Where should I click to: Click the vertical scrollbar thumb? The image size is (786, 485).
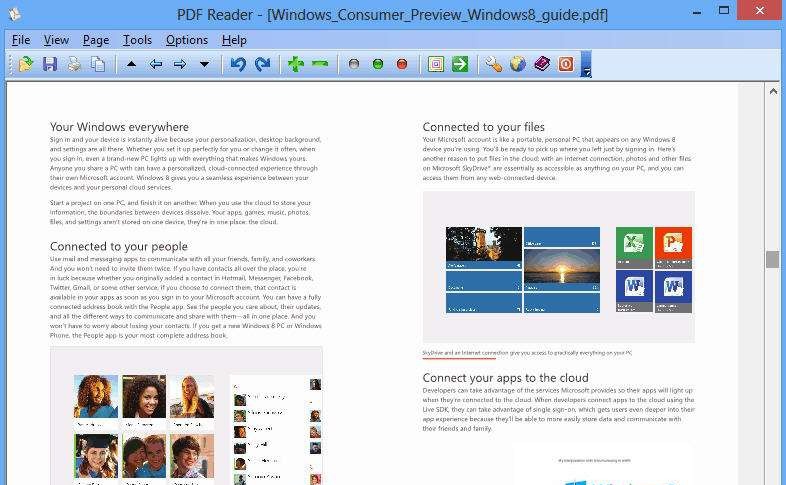tap(773, 260)
